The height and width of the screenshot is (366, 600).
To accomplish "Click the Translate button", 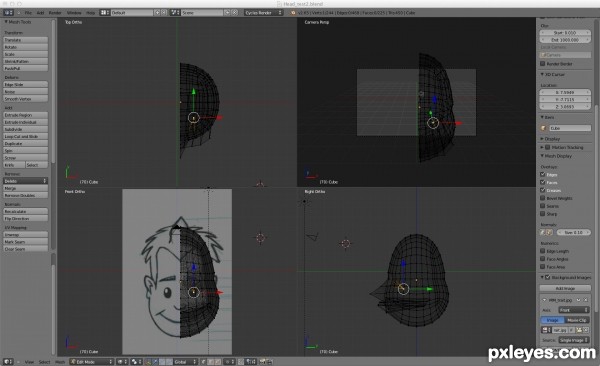I will click(26, 40).
